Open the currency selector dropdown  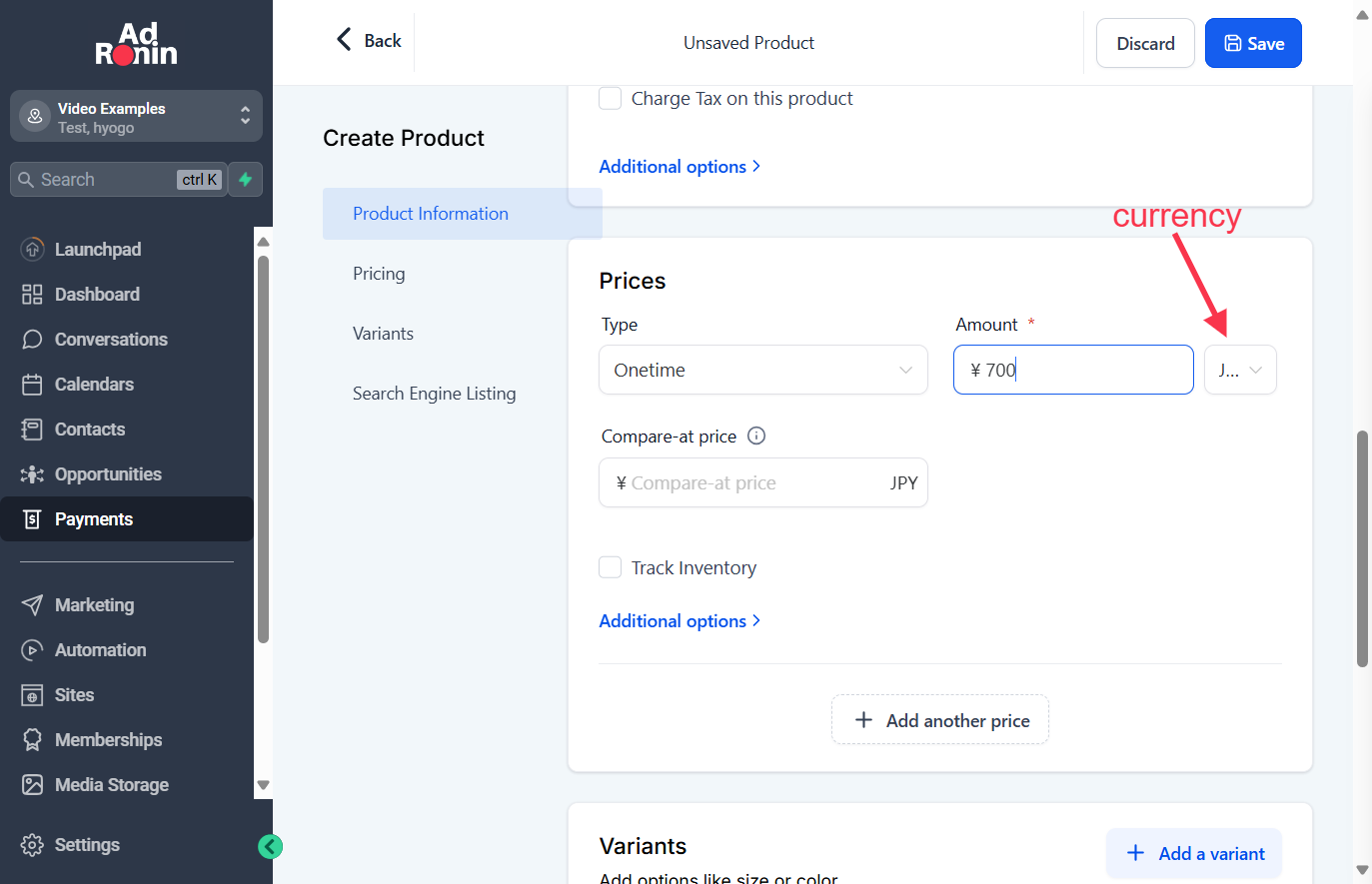(x=1240, y=370)
